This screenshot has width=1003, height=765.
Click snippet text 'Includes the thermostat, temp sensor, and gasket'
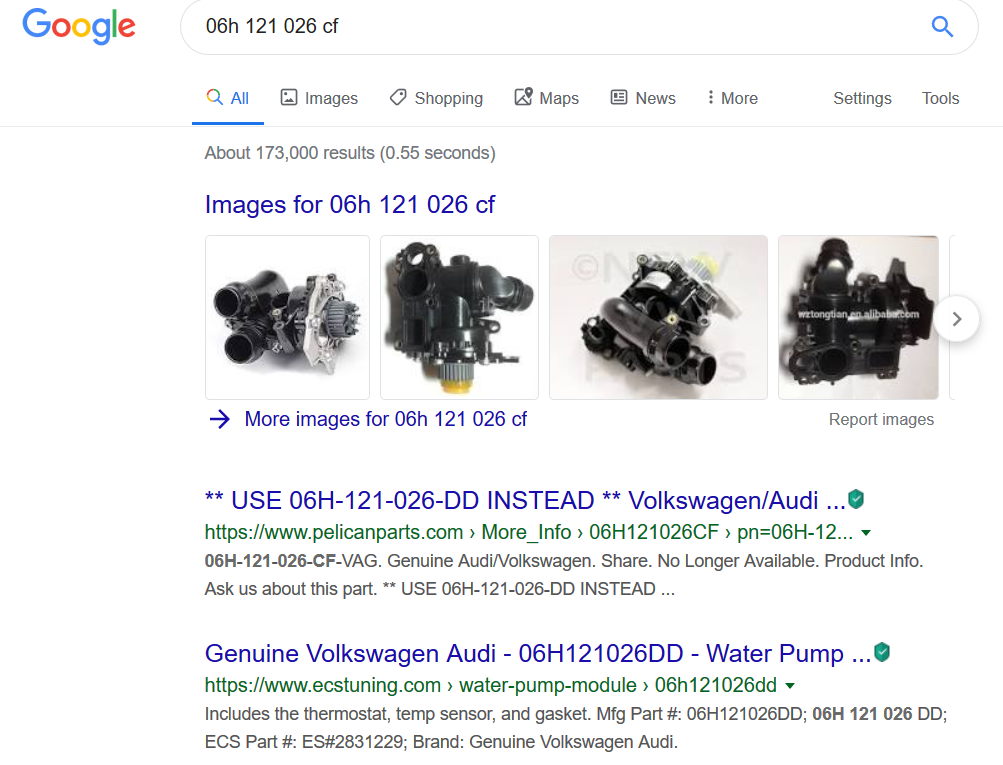click(398, 714)
